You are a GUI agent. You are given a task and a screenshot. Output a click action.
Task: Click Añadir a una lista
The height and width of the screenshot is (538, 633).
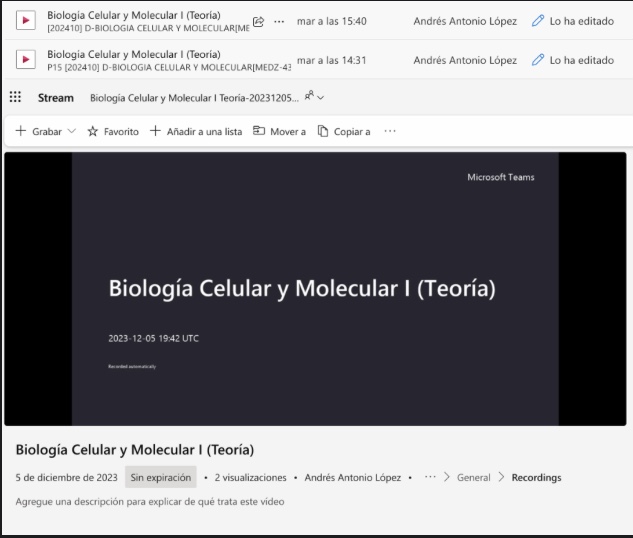pos(196,132)
